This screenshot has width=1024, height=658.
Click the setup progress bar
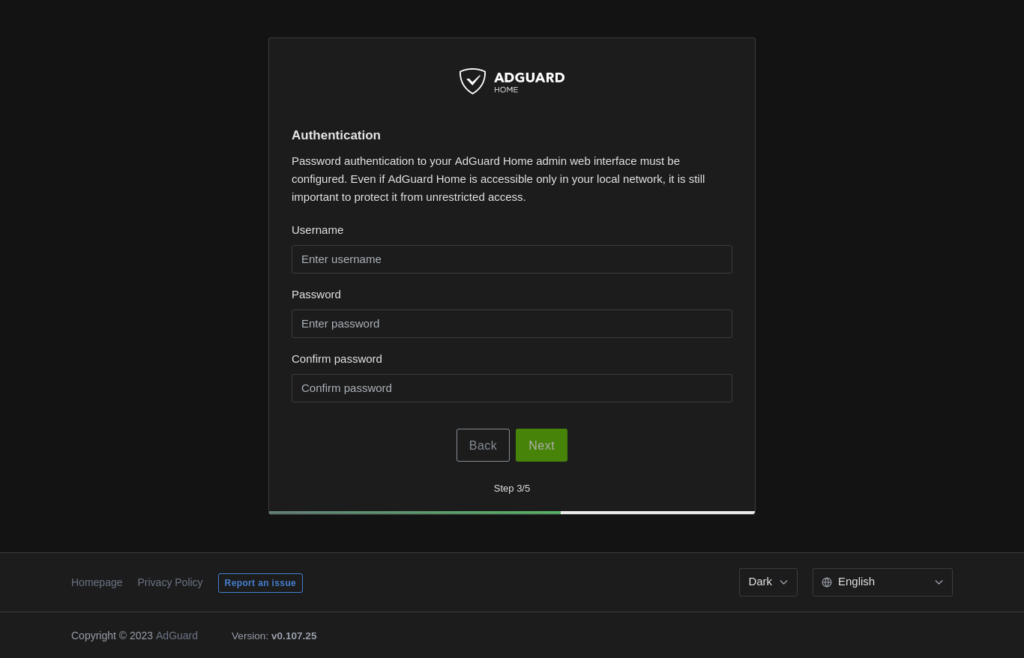(511, 512)
